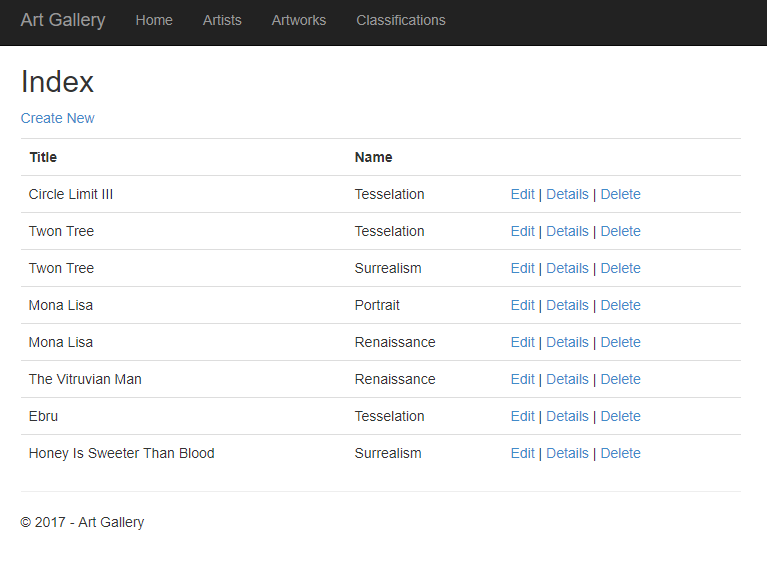
Task: Edit Twon Tree with Tesselation classification
Action: coord(522,231)
